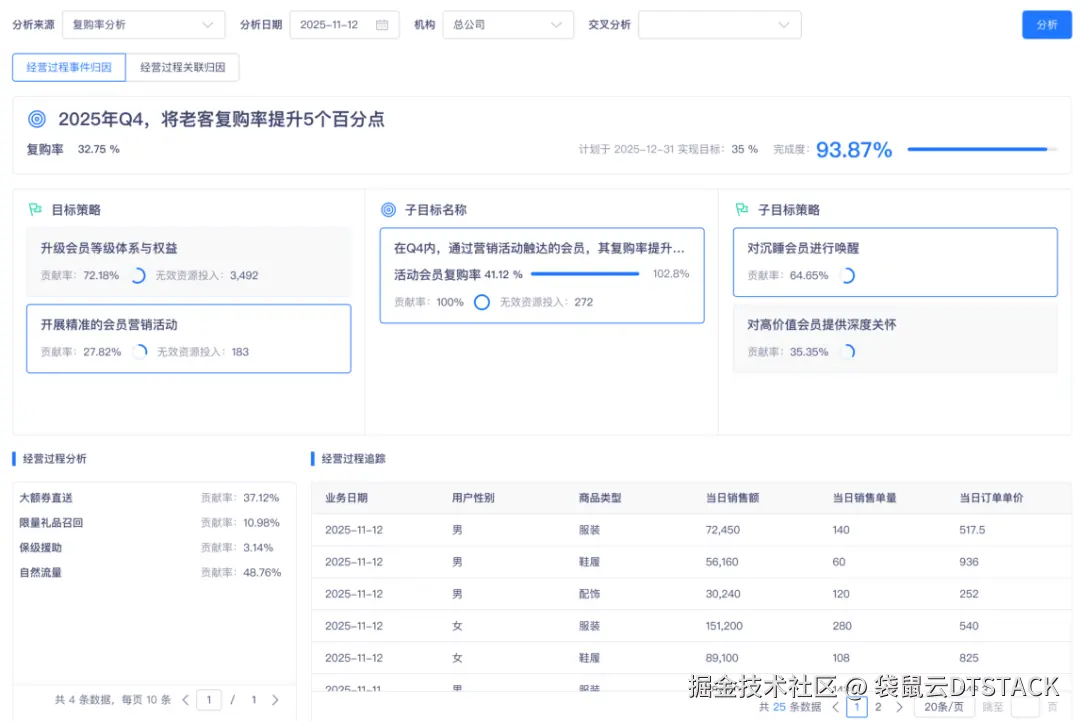Click the 跳至 page jump input box

point(1025,707)
